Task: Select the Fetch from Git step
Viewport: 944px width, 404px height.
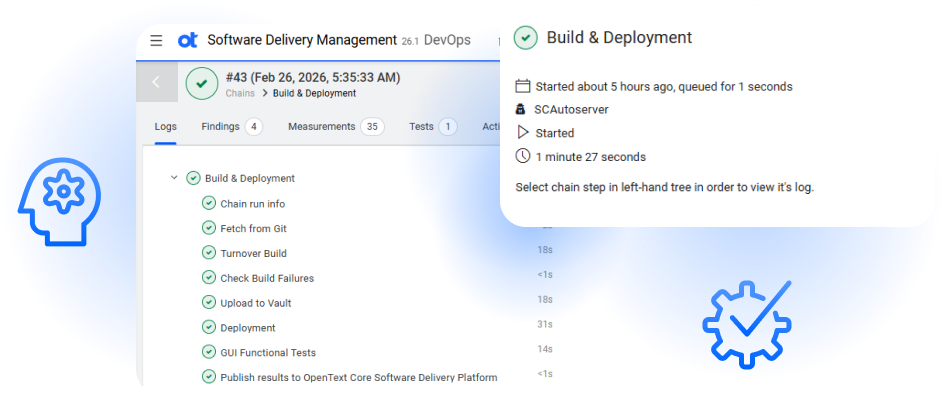Action: pos(253,229)
